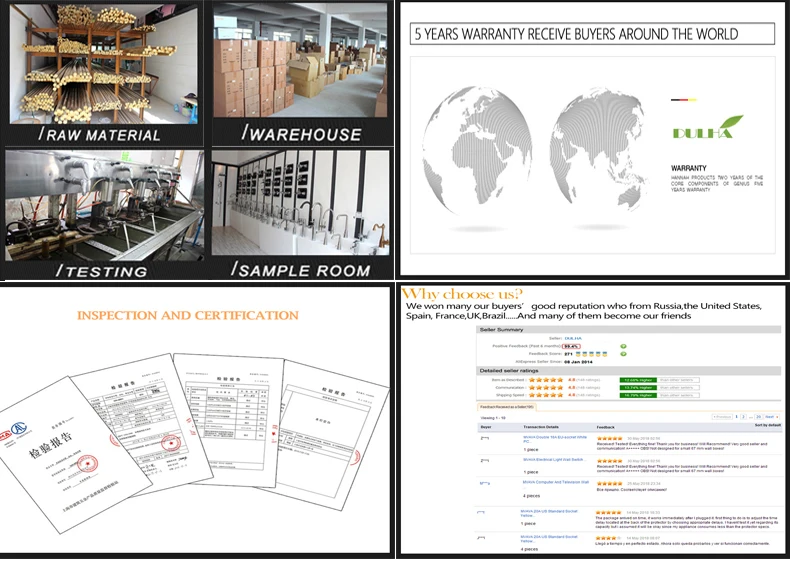Click the feedback score medal icons
This screenshot has height=573, width=790.
click(591, 354)
